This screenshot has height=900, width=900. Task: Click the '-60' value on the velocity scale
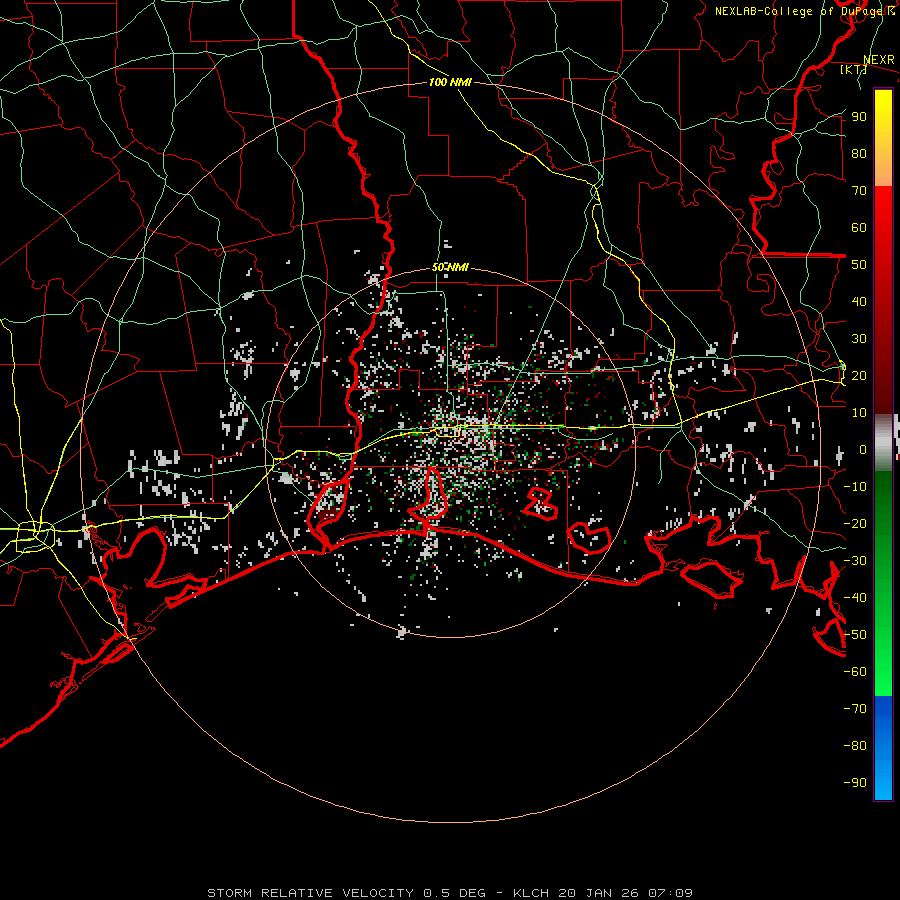[x=855, y=672]
